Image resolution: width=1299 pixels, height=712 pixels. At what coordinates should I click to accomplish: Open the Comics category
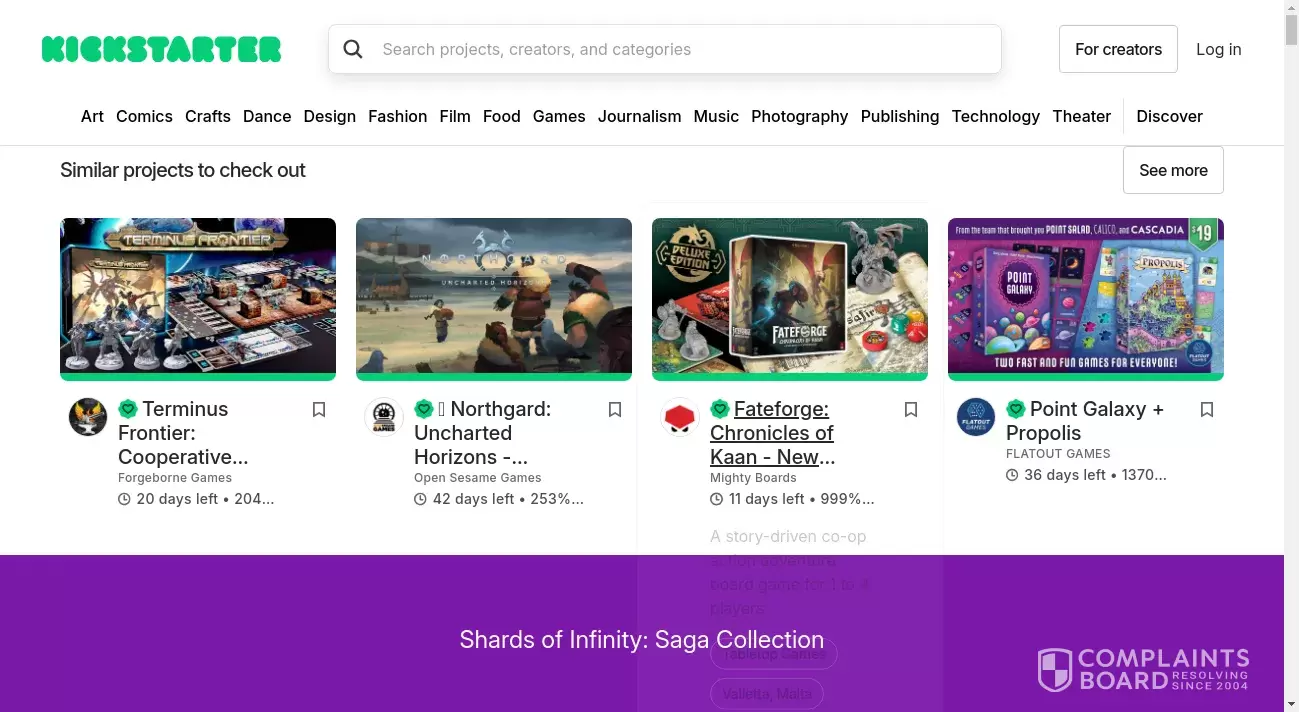(x=144, y=116)
